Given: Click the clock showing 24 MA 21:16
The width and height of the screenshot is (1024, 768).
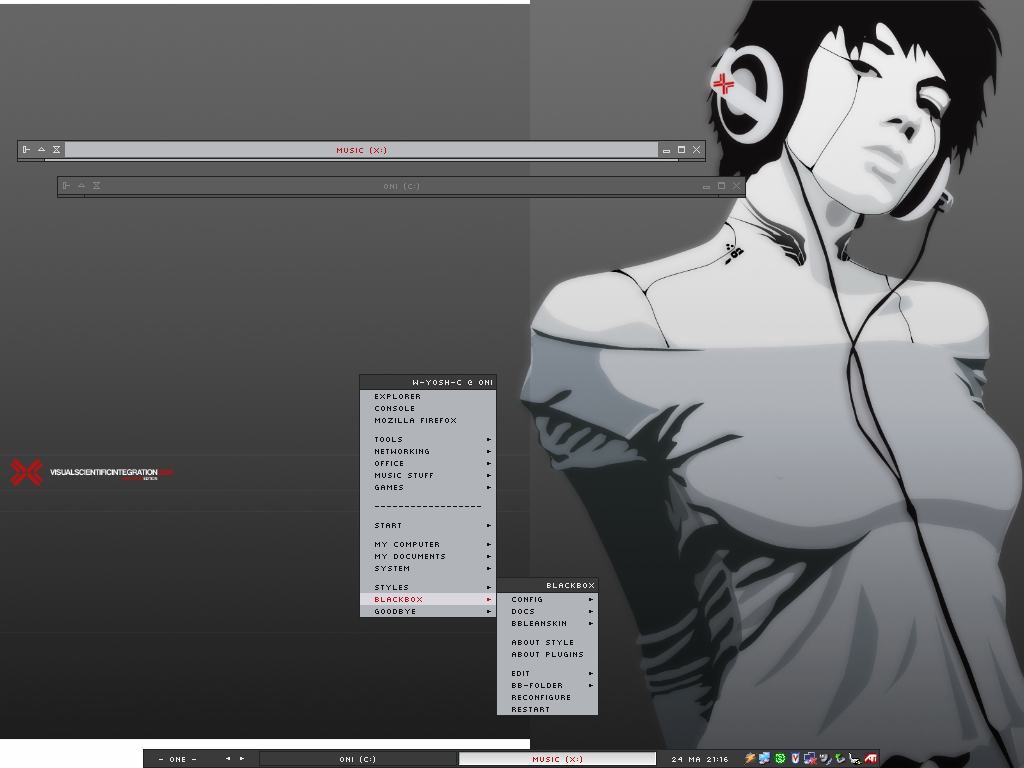Looking at the screenshot, I should (x=699, y=759).
